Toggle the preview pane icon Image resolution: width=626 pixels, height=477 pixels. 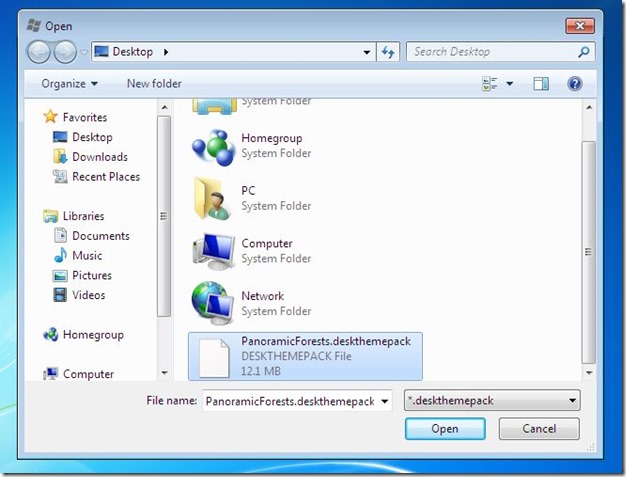point(541,84)
